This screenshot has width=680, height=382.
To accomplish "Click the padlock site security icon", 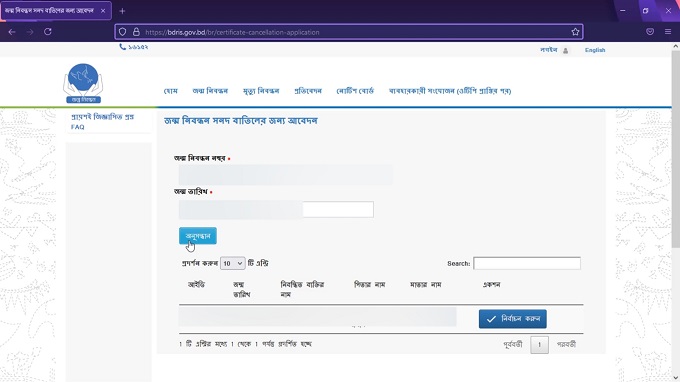I will [x=136, y=32].
